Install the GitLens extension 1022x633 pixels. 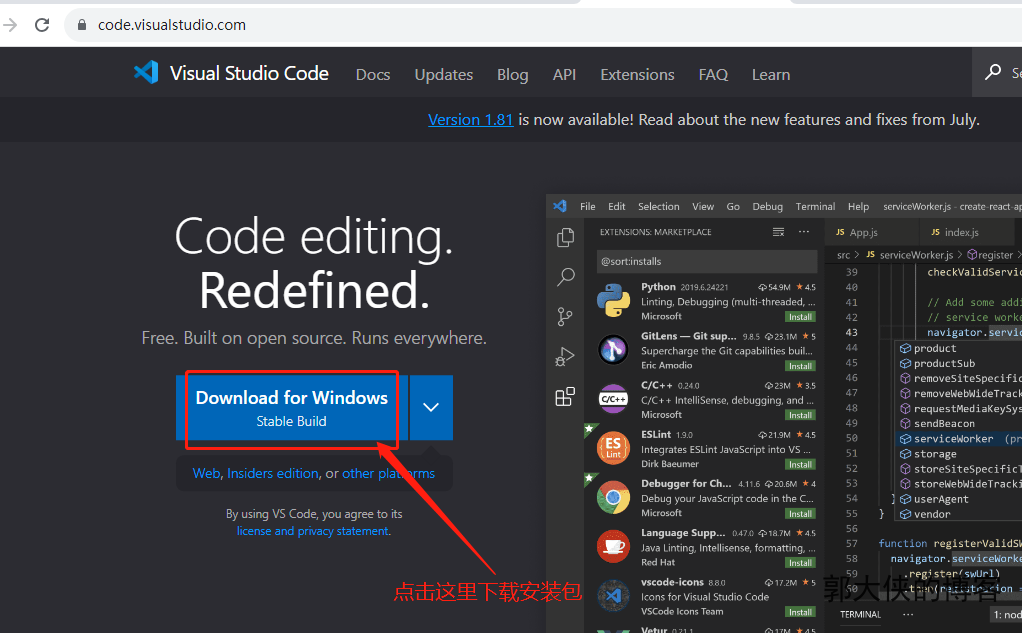tap(800, 366)
